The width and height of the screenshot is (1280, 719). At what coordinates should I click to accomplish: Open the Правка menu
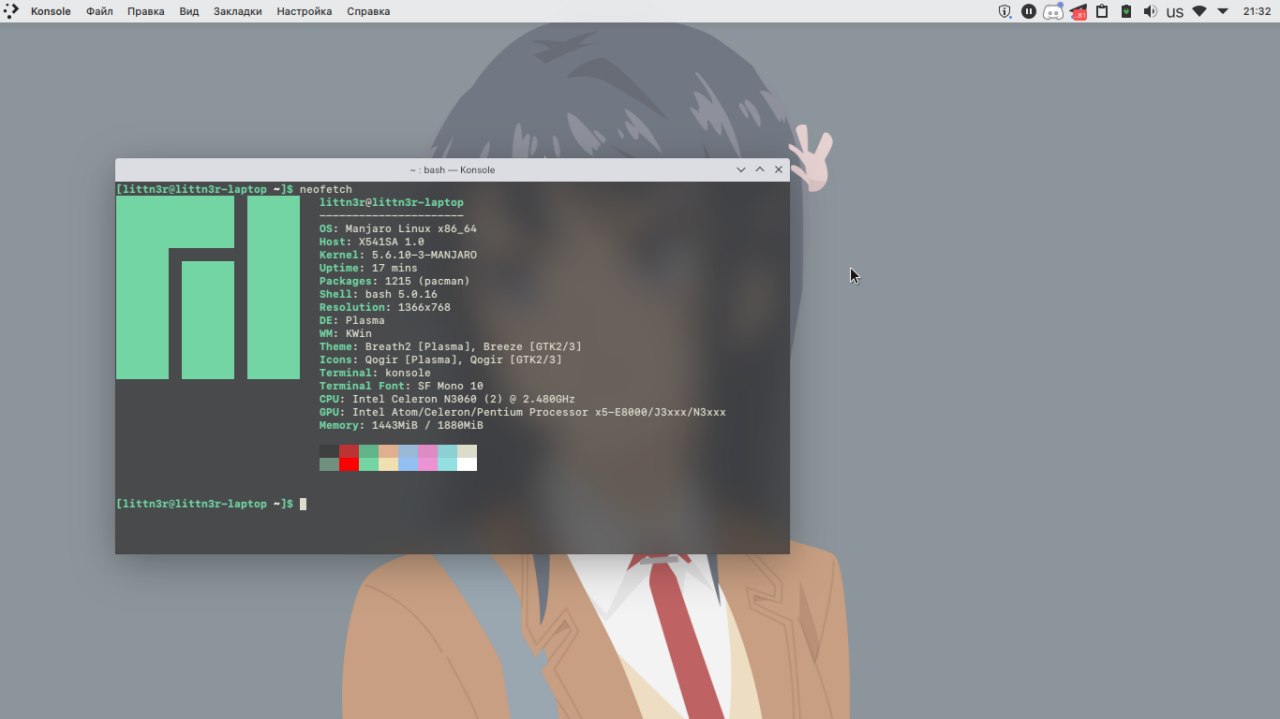point(146,12)
